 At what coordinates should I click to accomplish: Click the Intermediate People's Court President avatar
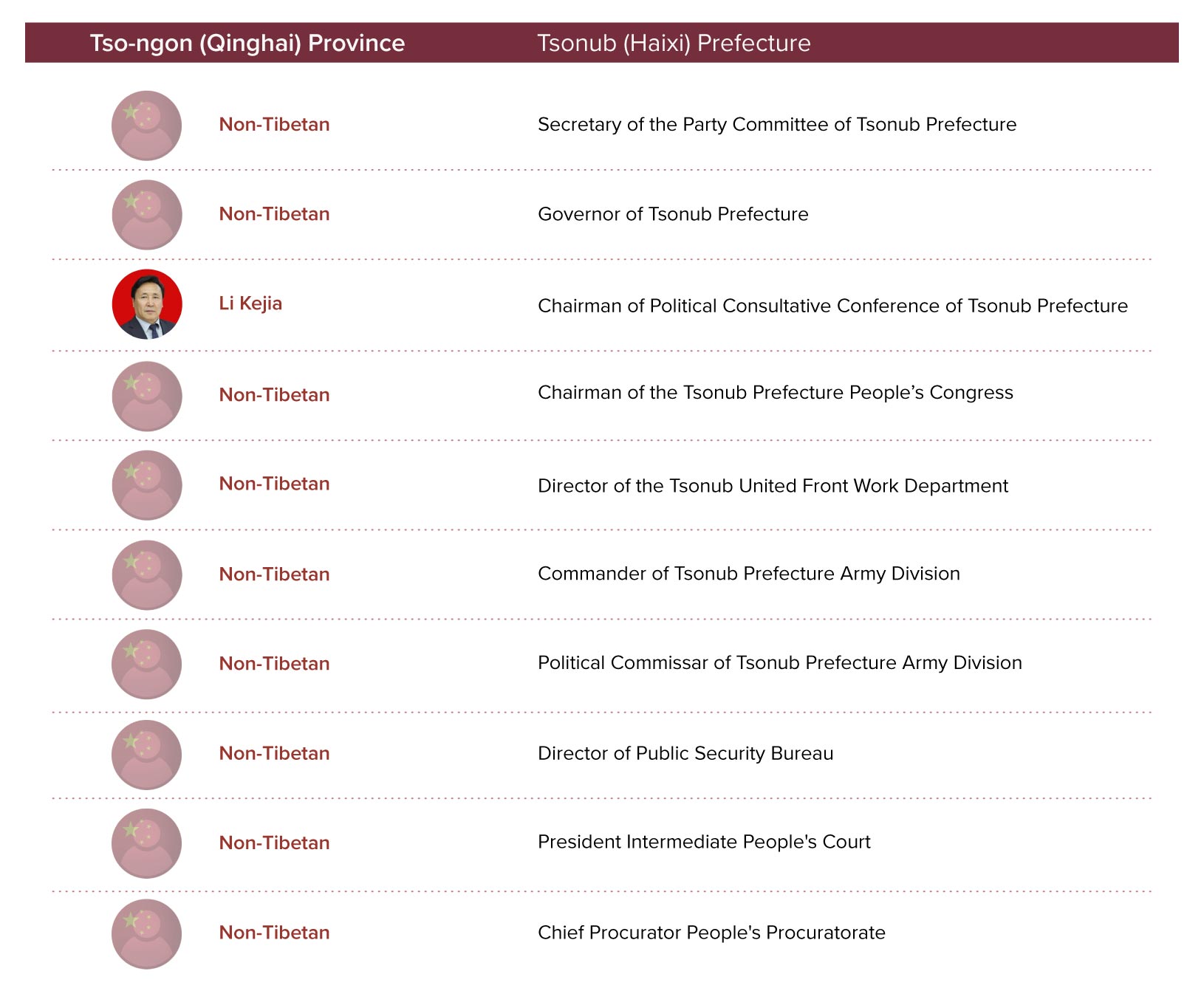(147, 843)
